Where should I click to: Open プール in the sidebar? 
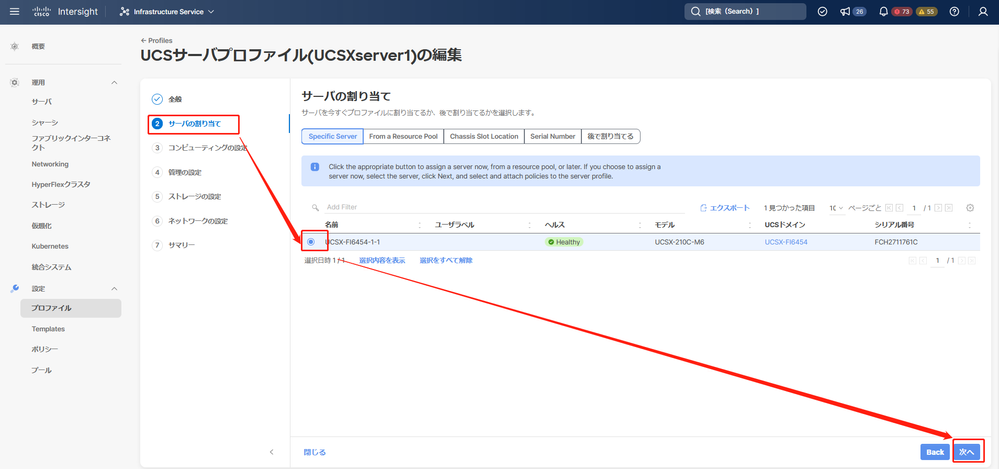pos(41,370)
